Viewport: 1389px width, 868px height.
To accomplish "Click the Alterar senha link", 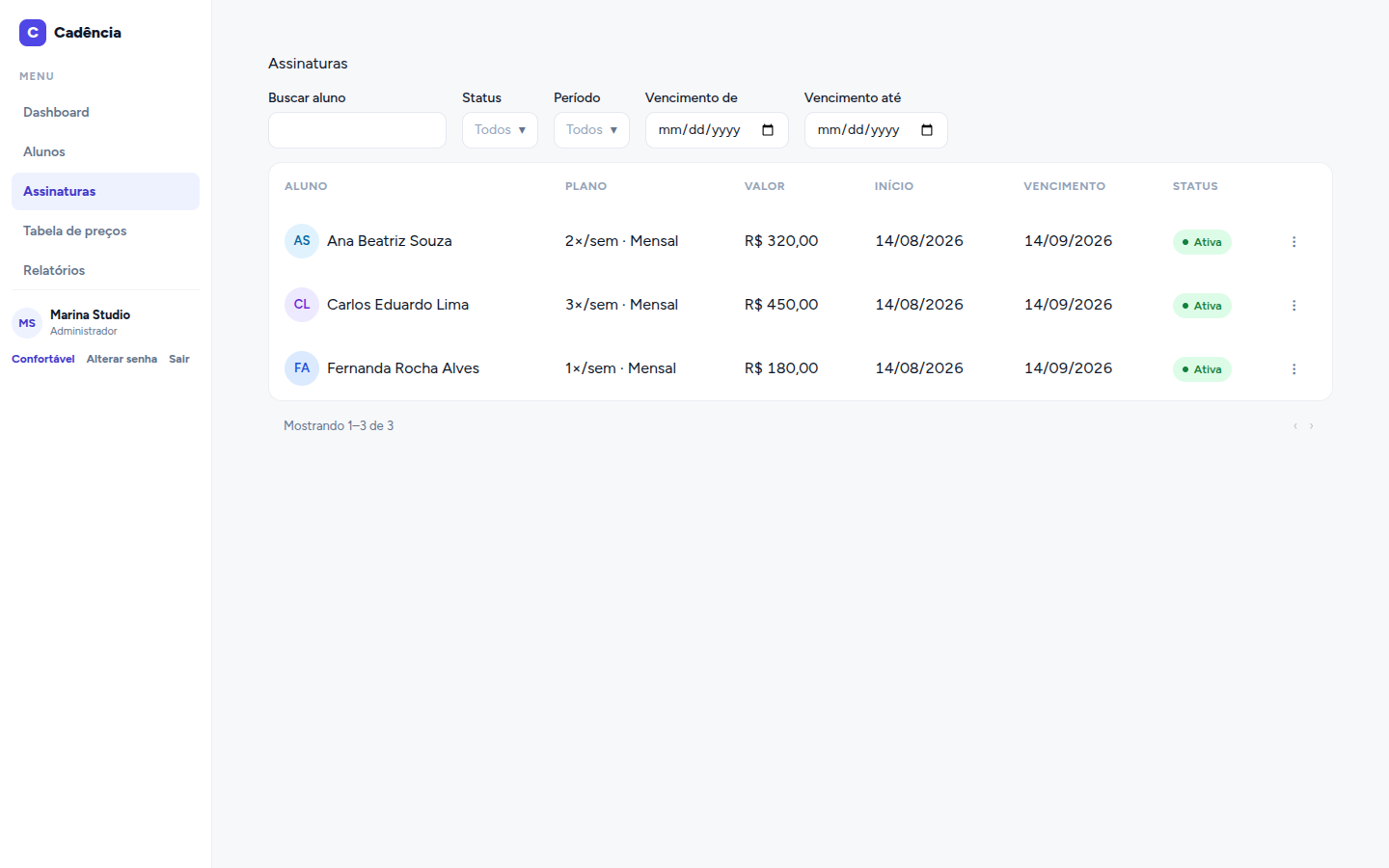I will click(x=122, y=359).
